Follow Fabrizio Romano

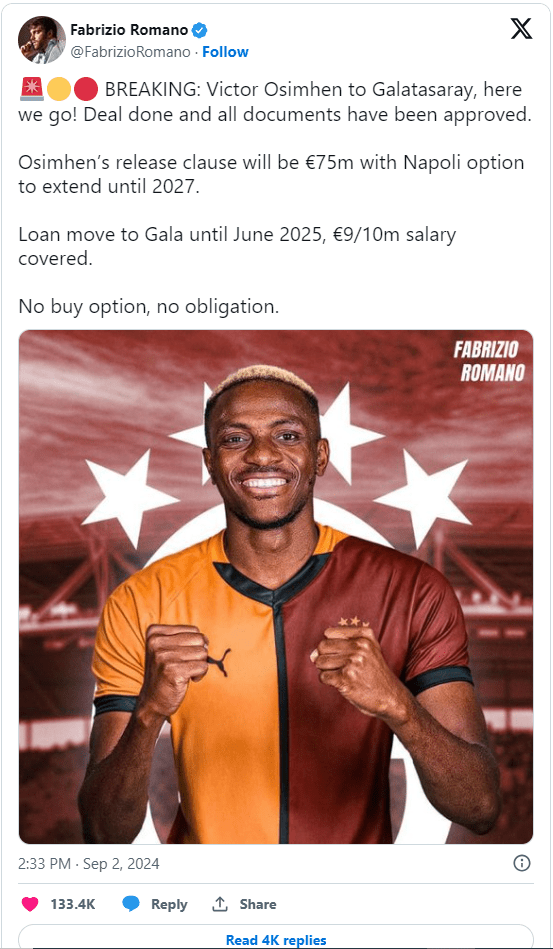point(225,52)
